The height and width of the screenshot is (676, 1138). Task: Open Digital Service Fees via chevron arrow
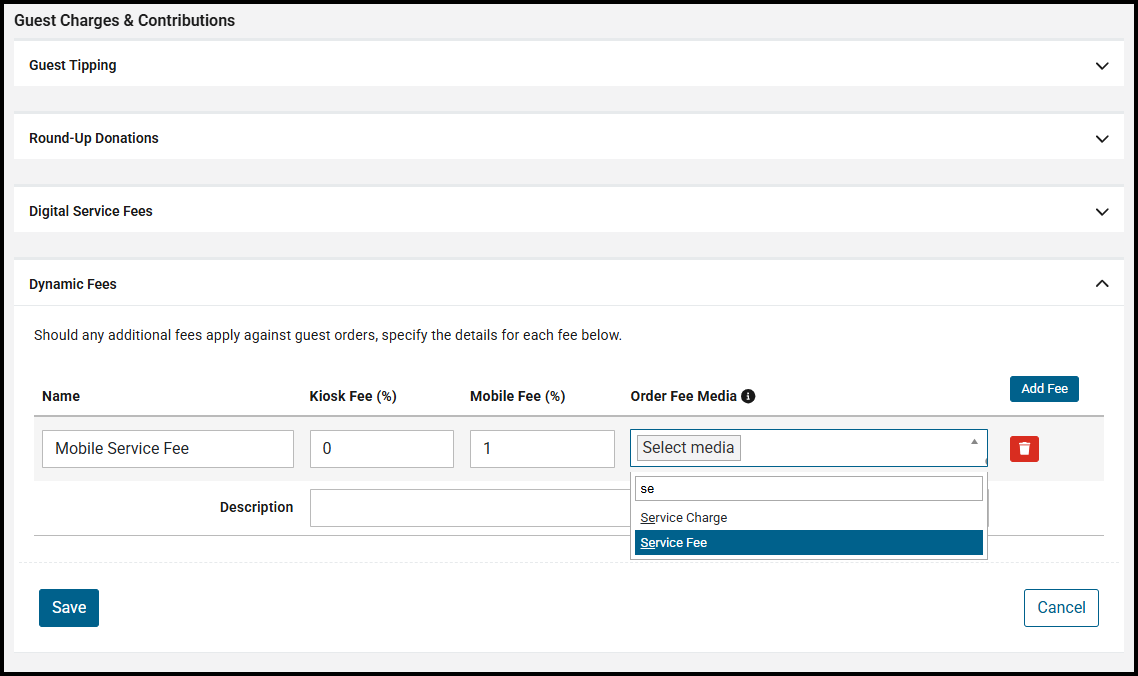coord(1102,212)
